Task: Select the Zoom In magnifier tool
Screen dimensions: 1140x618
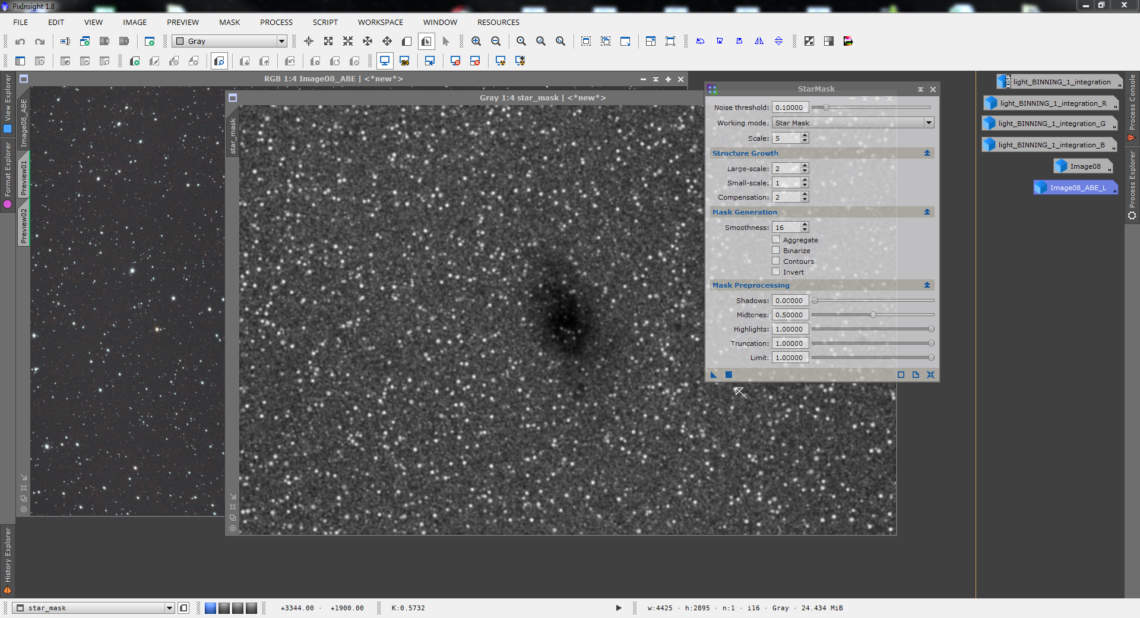Action: tap(477, 41)
